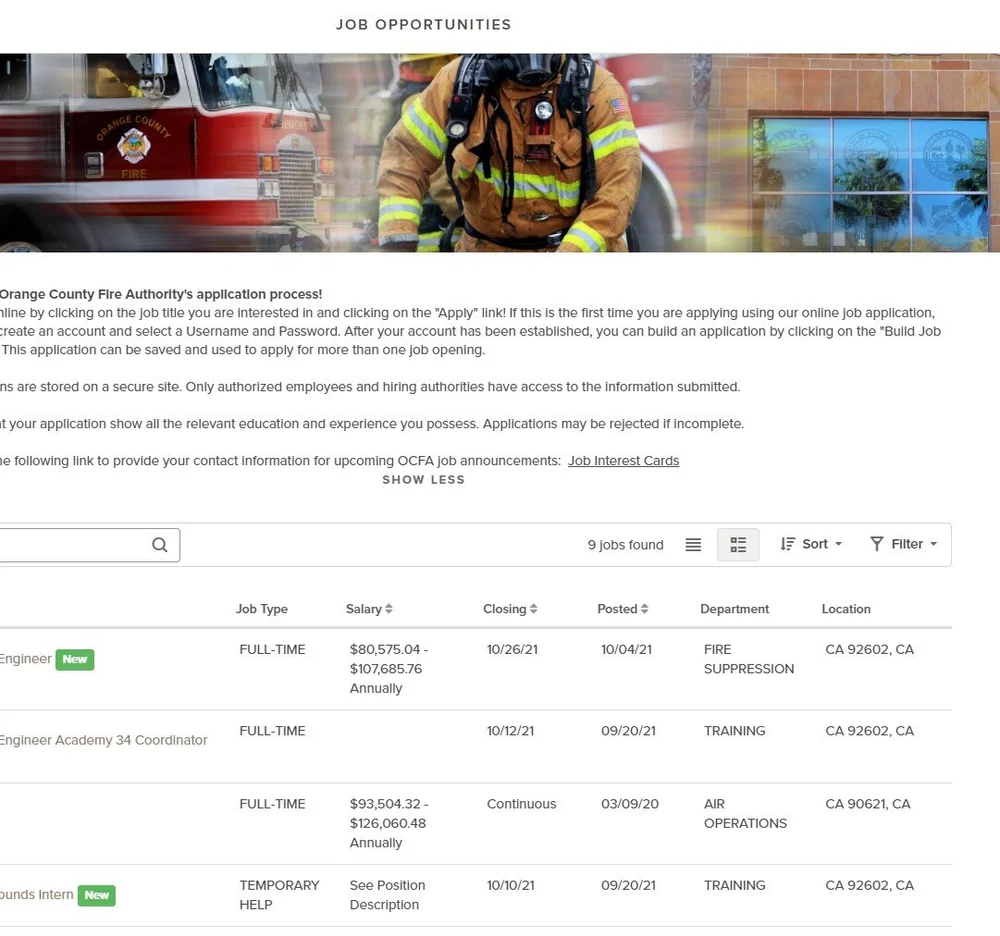Viewport: 1000px width, 936px height.
Task: Click the sort-order icon beside Sort
Action: pos(790,544)
